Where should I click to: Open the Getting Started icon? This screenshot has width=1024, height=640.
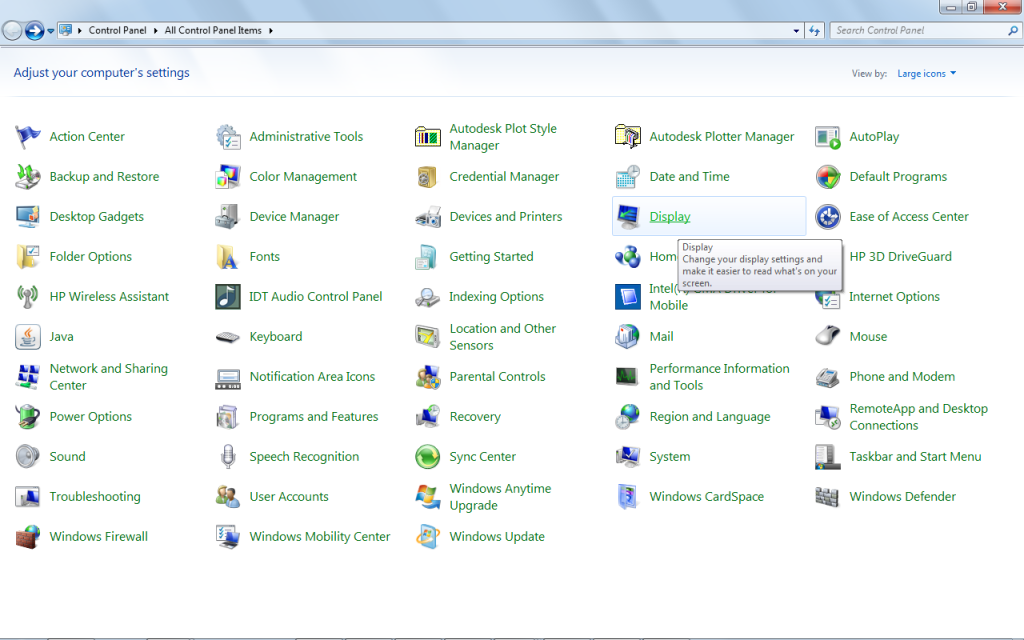[428, 257]
